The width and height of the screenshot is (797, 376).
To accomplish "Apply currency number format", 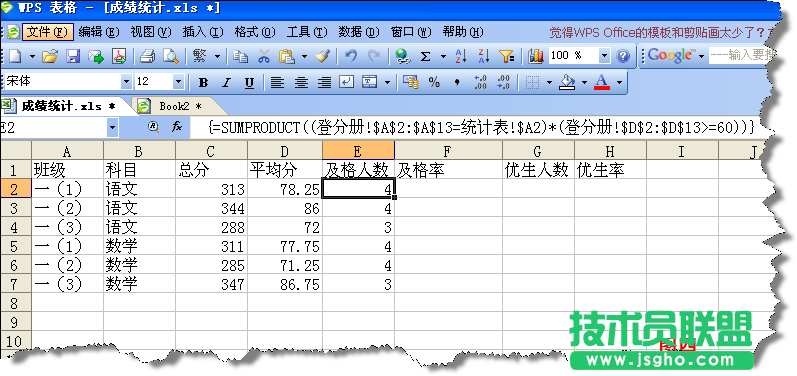I will [410, 82].
